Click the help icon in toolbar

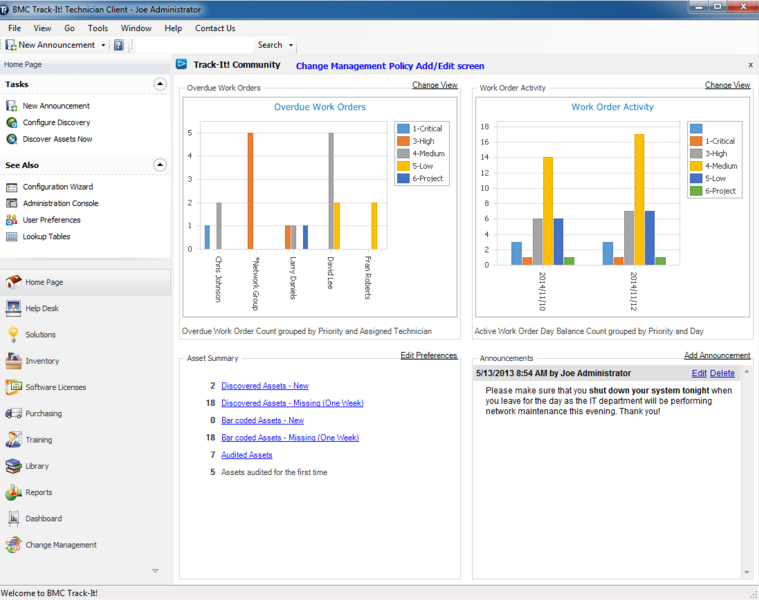(x=118, y=45)
